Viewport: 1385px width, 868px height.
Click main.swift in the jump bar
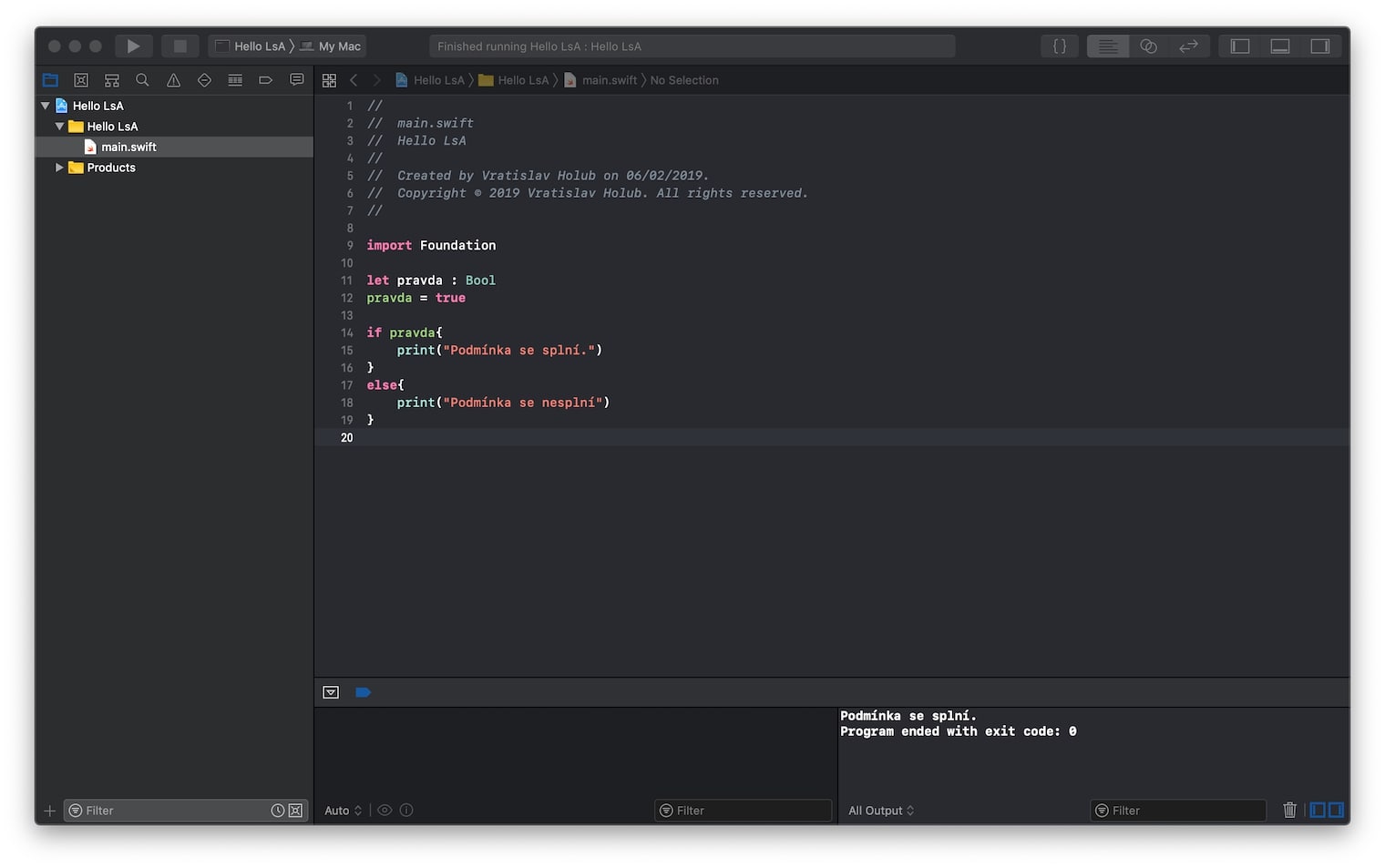[x=609, y=80]
